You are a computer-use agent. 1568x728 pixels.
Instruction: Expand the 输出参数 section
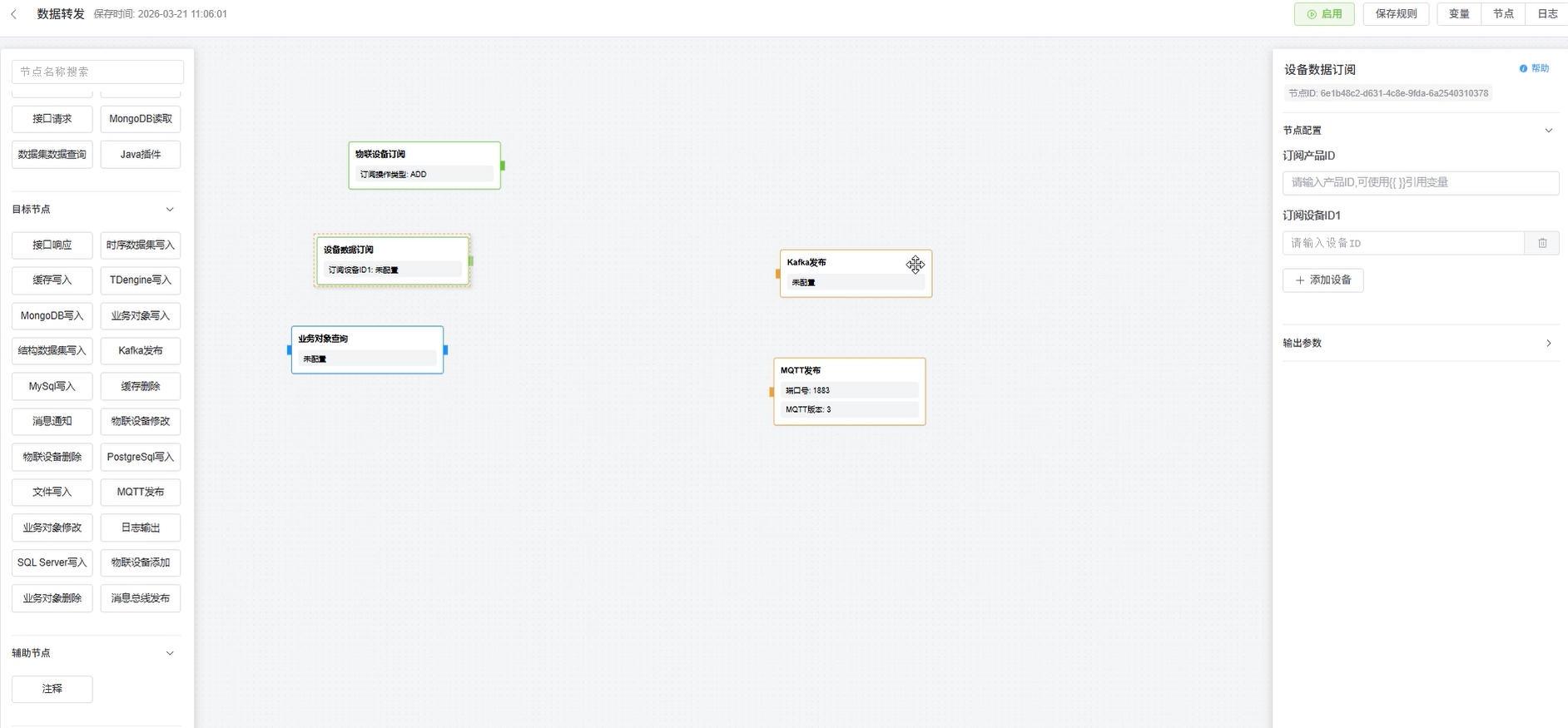coord(1548,343)
